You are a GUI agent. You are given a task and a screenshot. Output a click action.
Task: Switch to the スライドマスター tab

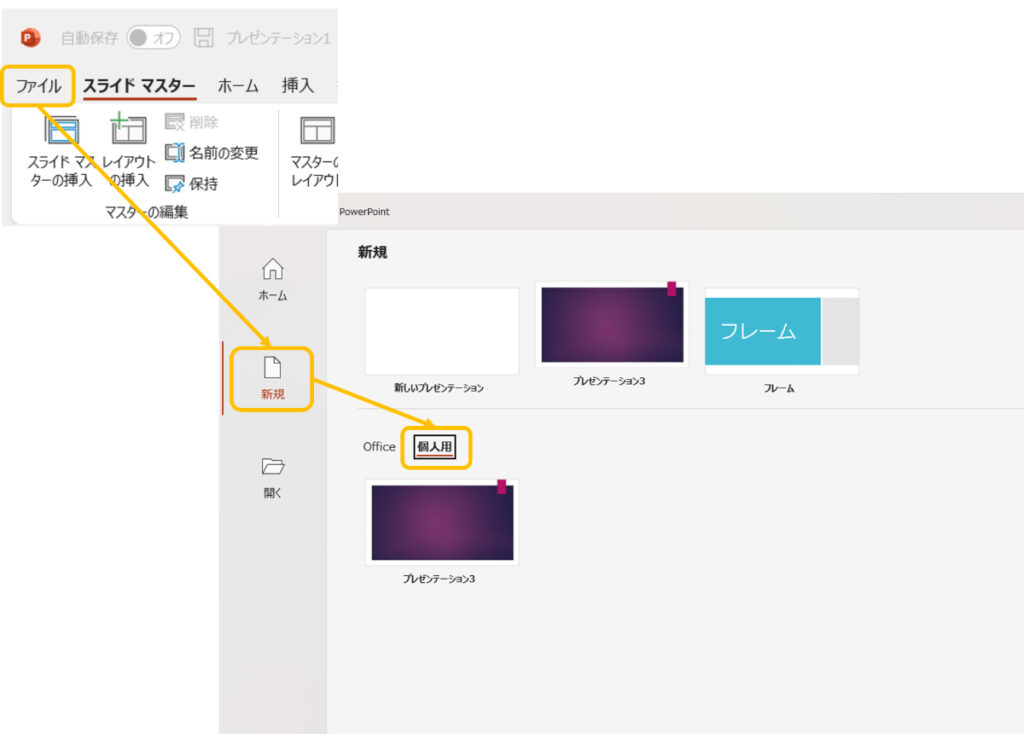click(139, 87)
